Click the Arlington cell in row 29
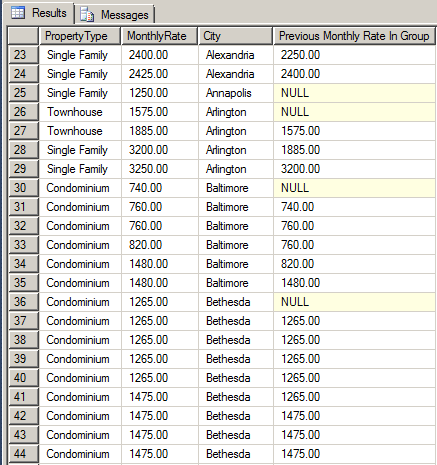This screenshot has width=437, height=465. click(x=236, y=169)
